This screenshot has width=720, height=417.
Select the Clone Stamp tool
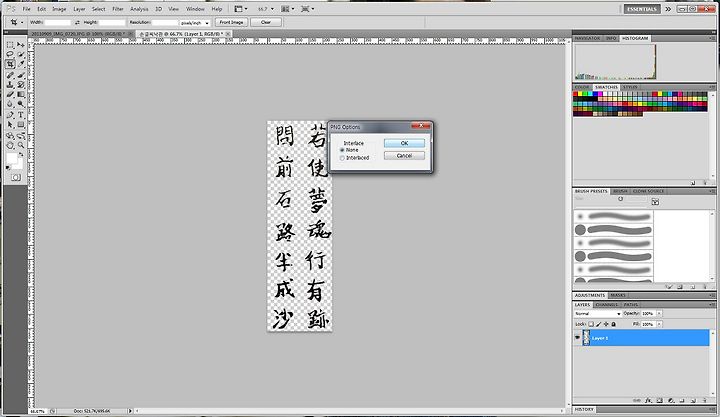10,85
